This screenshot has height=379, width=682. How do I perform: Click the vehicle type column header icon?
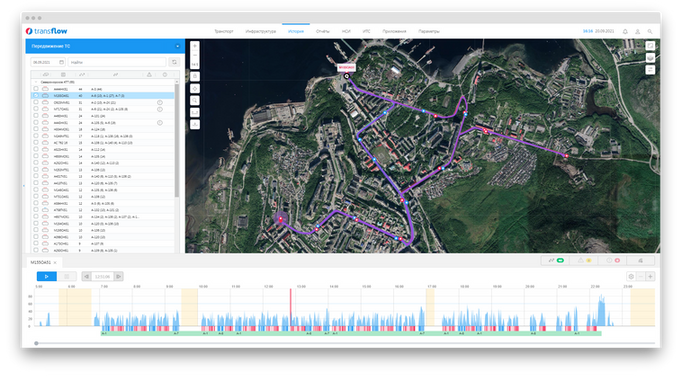(45, 75)
